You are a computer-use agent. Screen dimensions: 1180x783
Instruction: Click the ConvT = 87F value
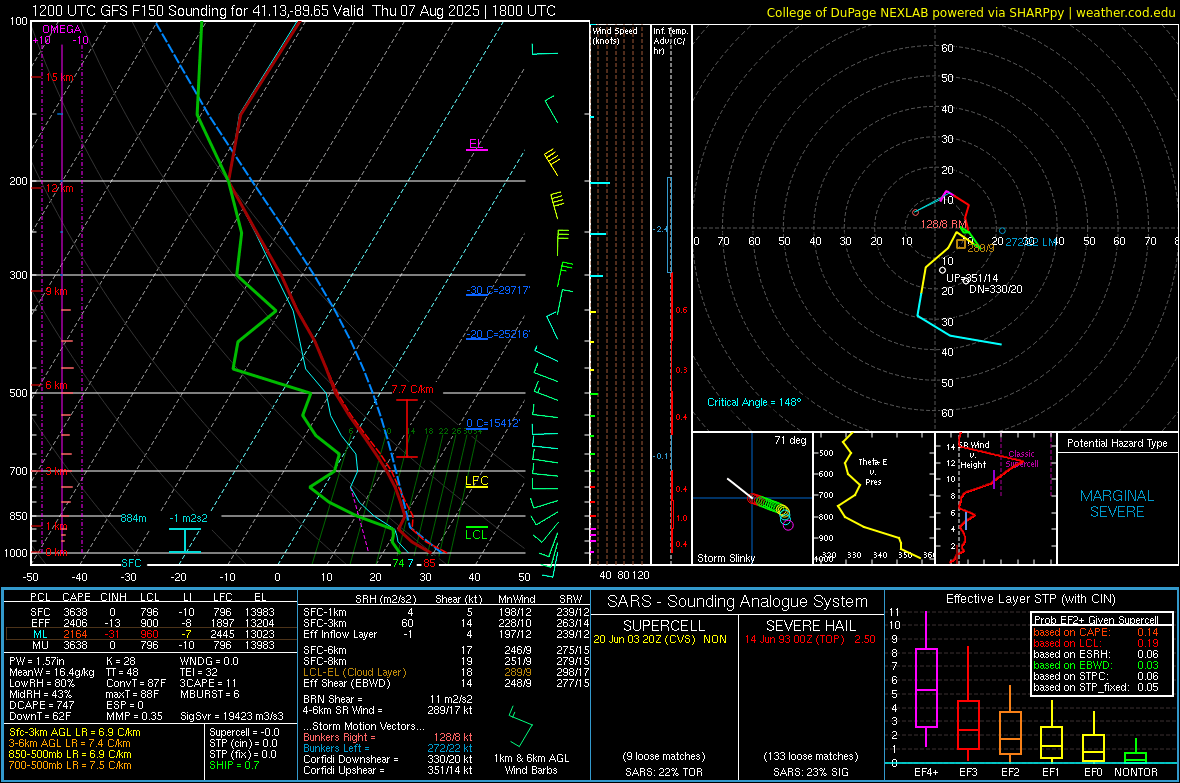pos(136,683)
